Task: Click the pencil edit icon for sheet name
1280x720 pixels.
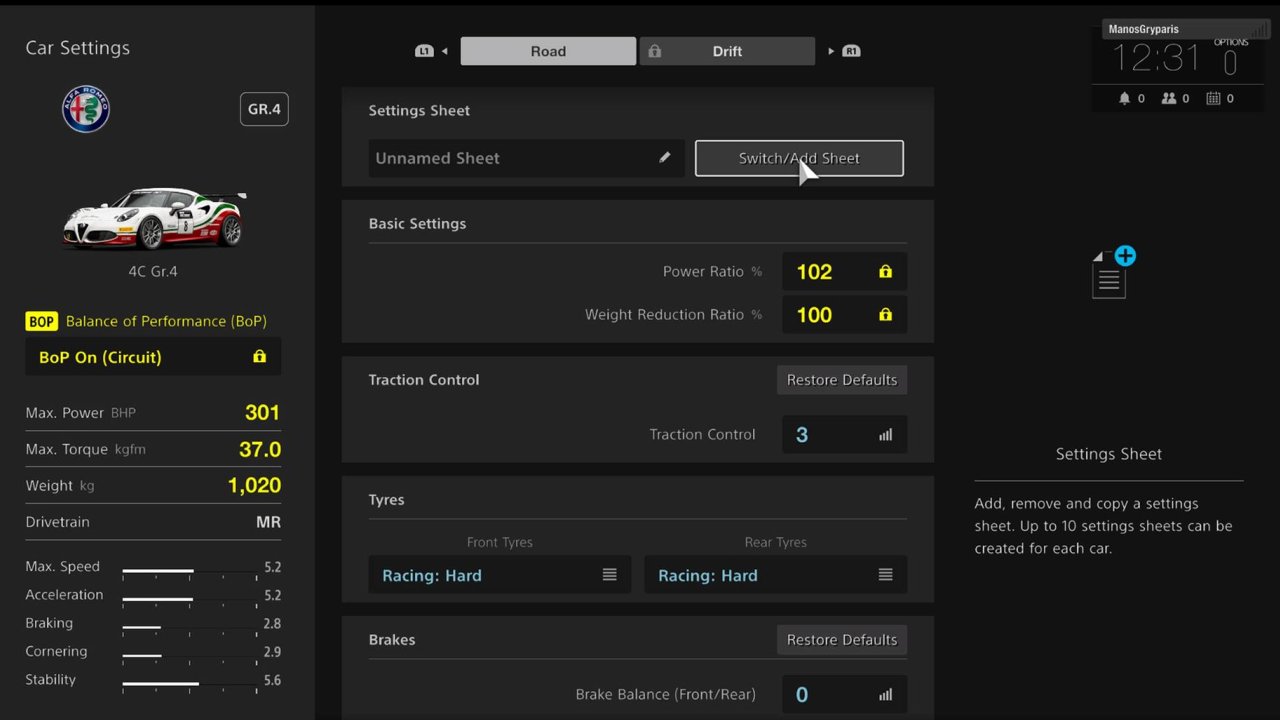Action: [x=665, y=157]
